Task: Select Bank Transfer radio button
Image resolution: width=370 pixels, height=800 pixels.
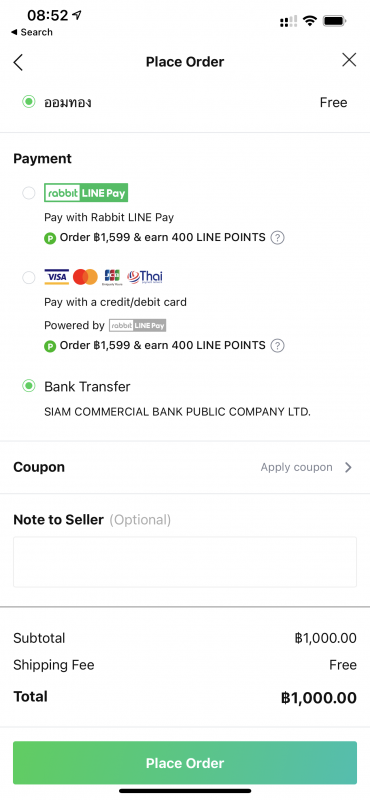Action: [29, 386]
